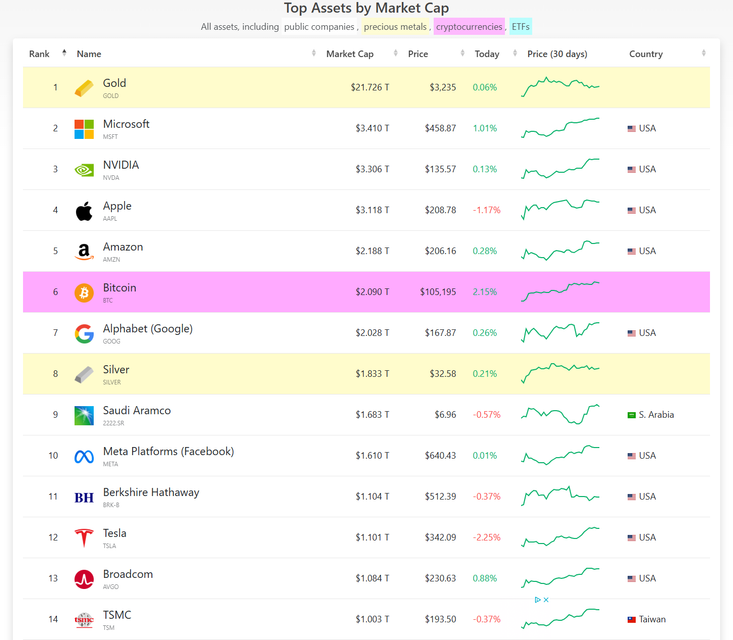Sort by Market Cap column arrows
733x640 pixels.
[x=395, y=53]
